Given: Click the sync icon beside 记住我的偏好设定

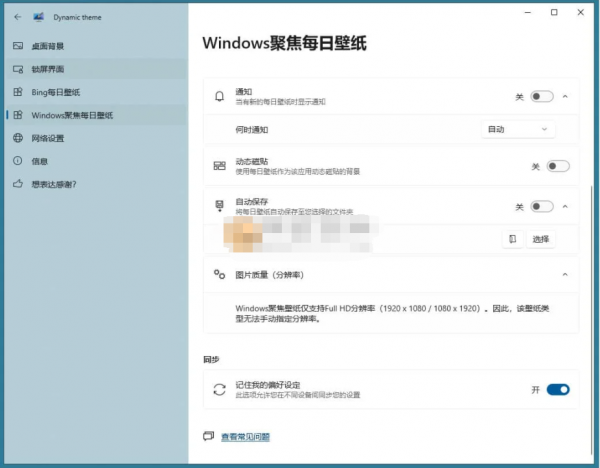Looking at the screenshot, I should pos(220,389).
